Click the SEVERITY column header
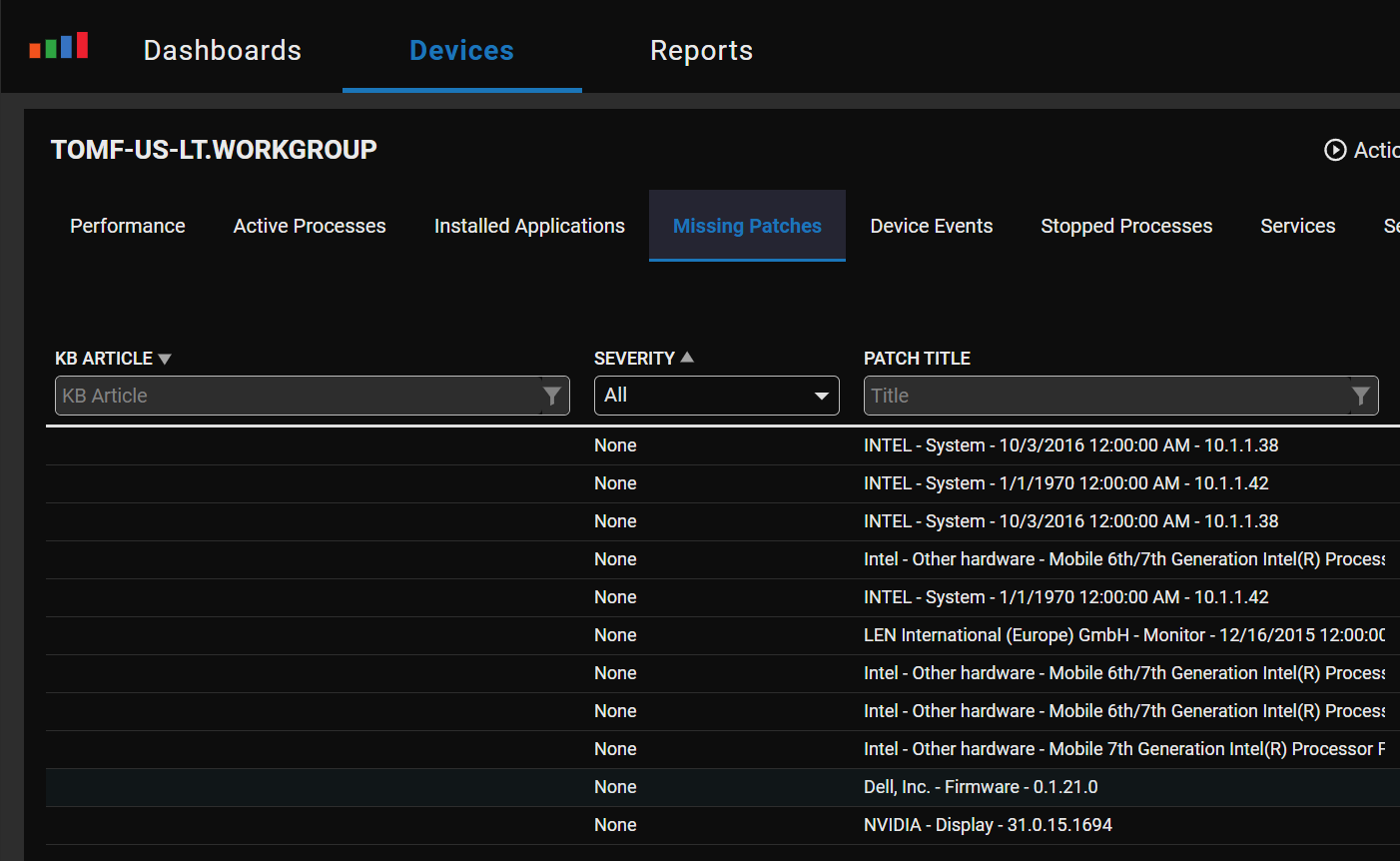The height and width of the screenshot is (861, 1400). pos(634,359)
